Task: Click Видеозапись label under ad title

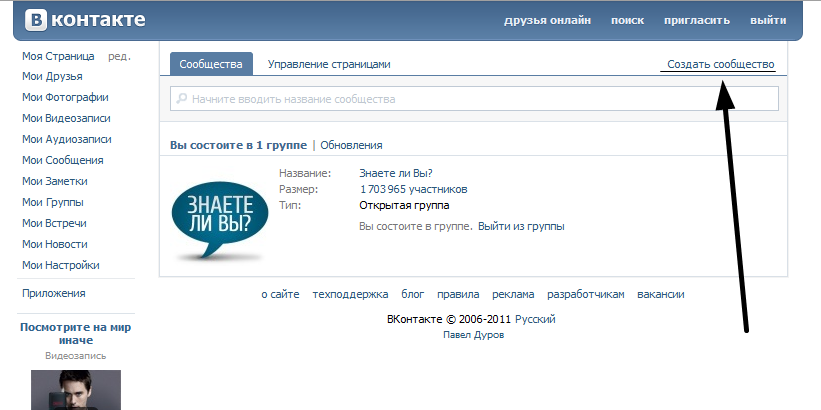Action: 75,356
